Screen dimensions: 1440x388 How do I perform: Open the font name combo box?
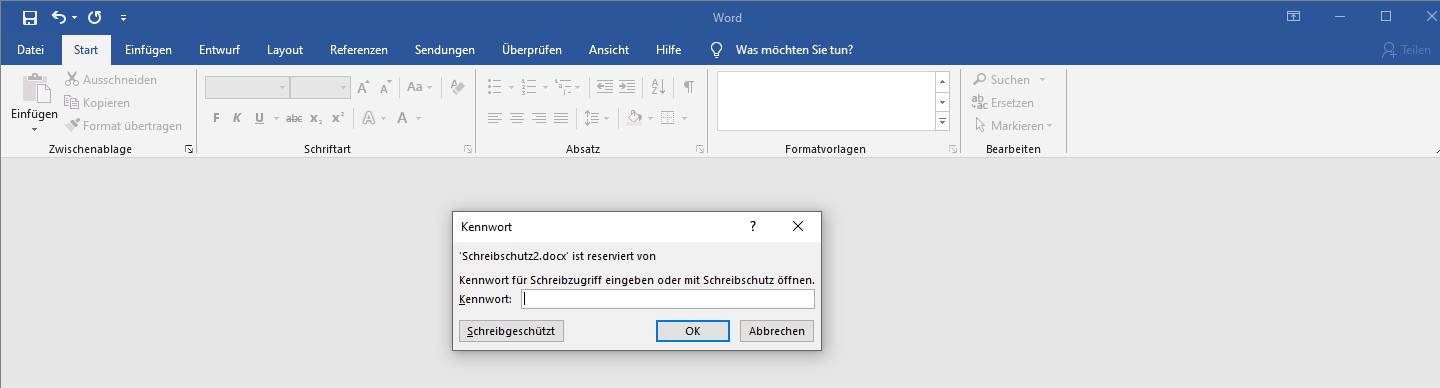click(247, 87)
